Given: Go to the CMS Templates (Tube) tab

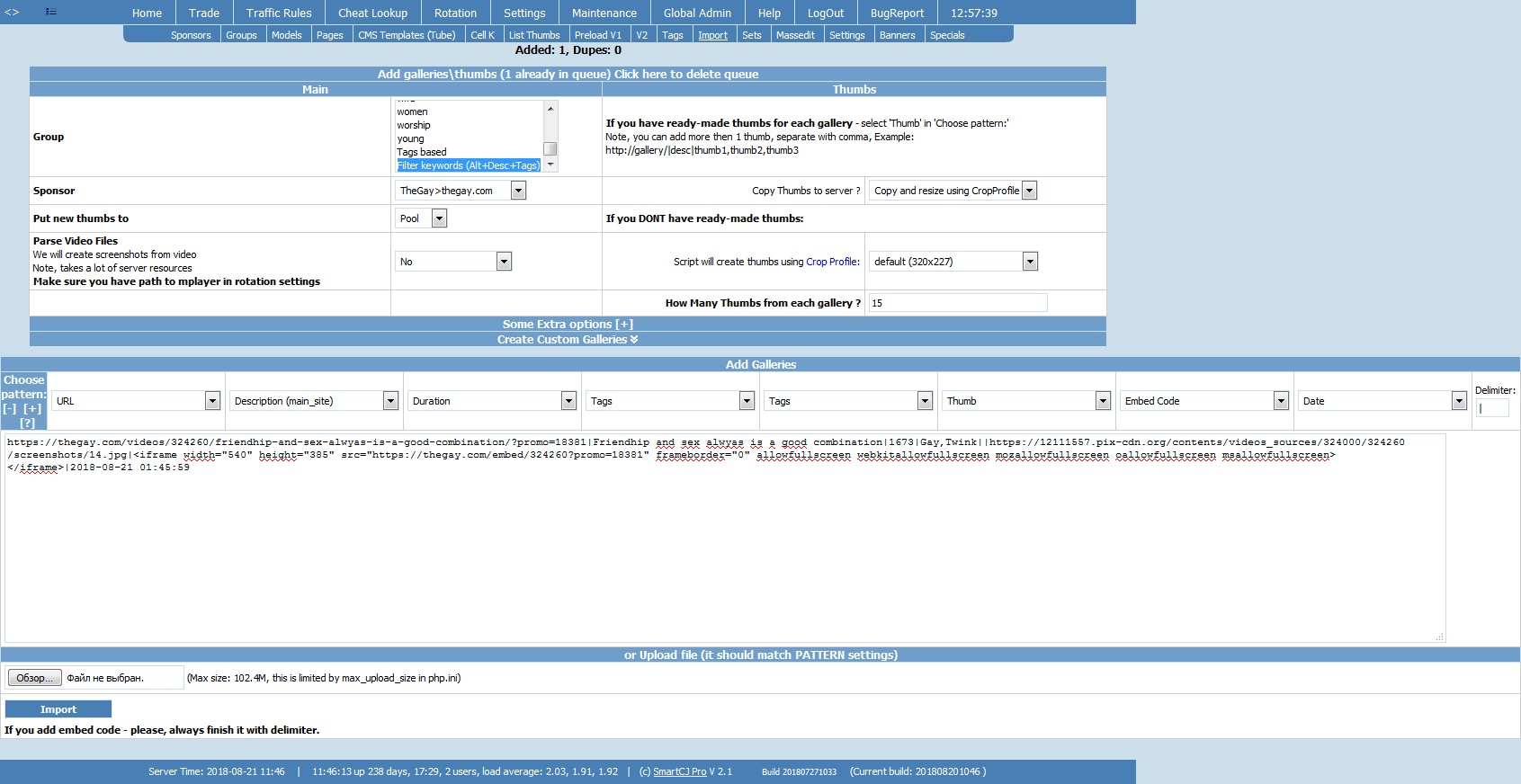Looking at the screenshot, I should pyautogui.click(x=407, y=35).
